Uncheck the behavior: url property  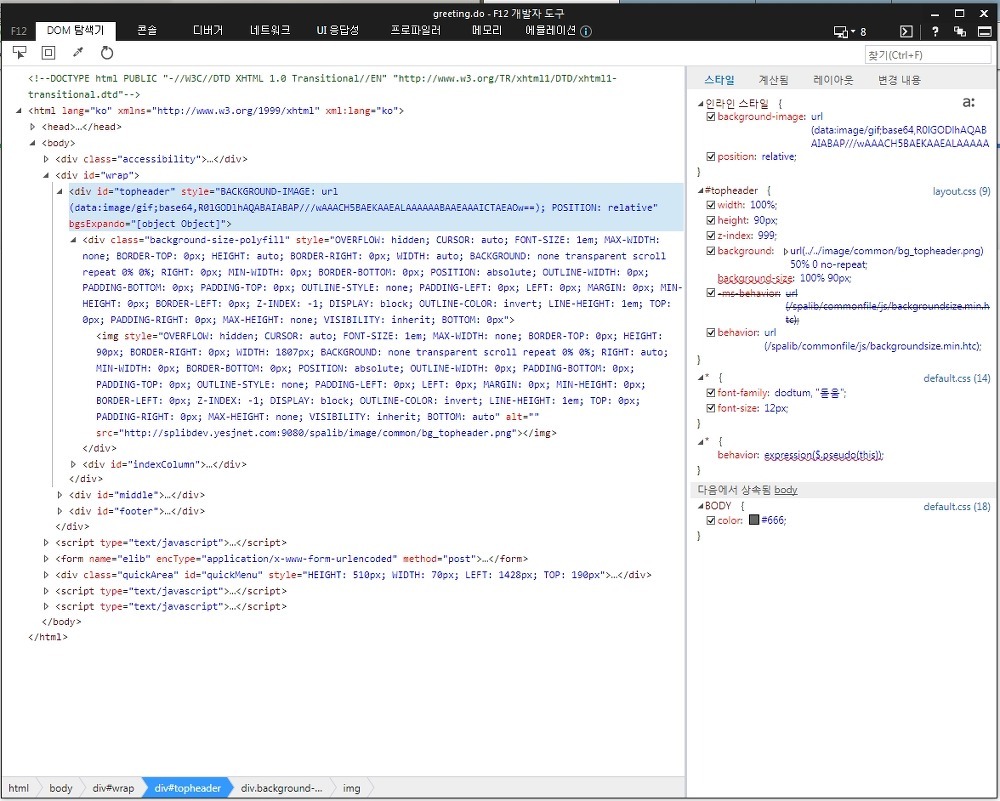[x=710, y=332]
